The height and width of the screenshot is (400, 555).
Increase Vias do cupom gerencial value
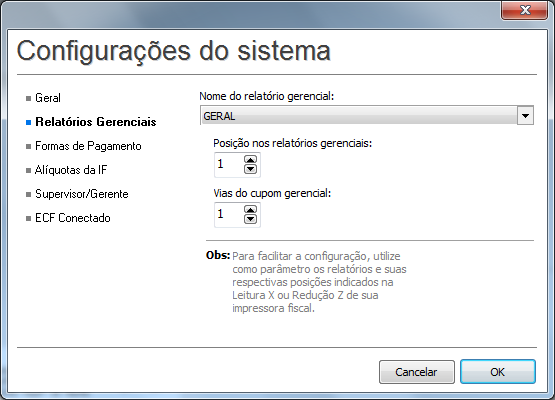[x=251, y=210]
